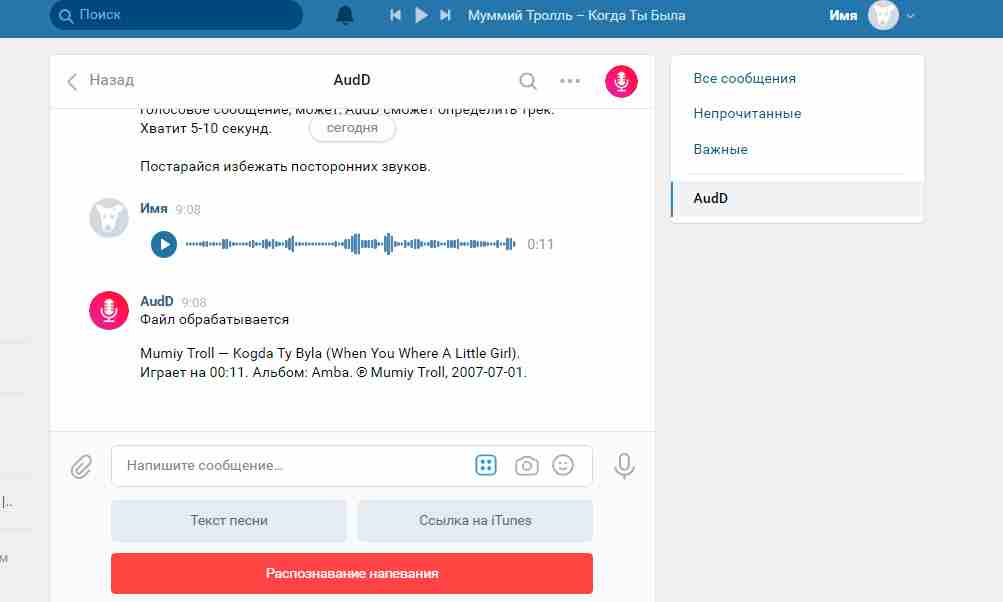Select the AudD conversation in the sidebar
Image resolution: width=1003 pixels, height=602 pixels.
point(797,198)
